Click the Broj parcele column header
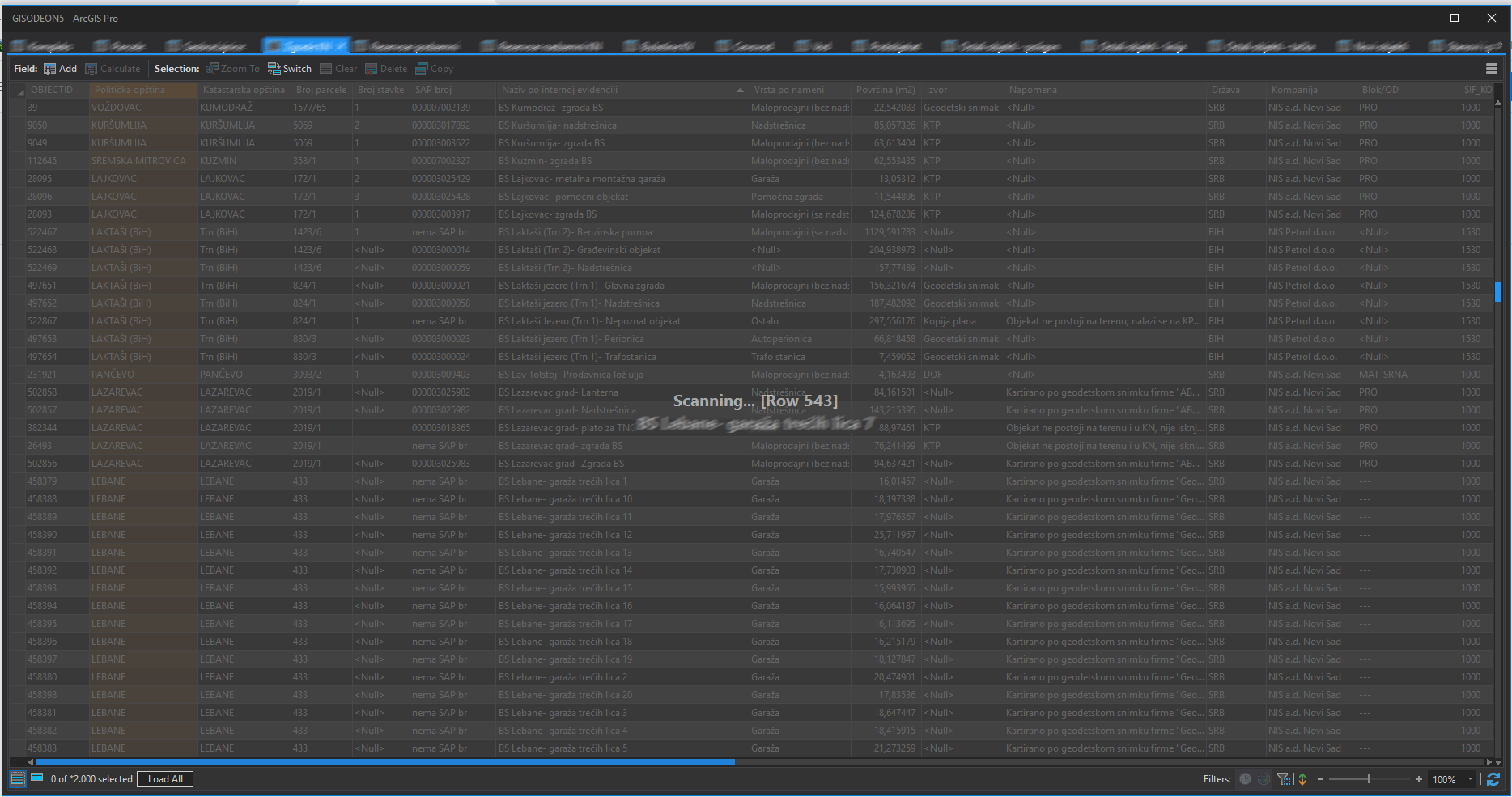Screen dimensions: 1512x797 [x=321, y=90]
